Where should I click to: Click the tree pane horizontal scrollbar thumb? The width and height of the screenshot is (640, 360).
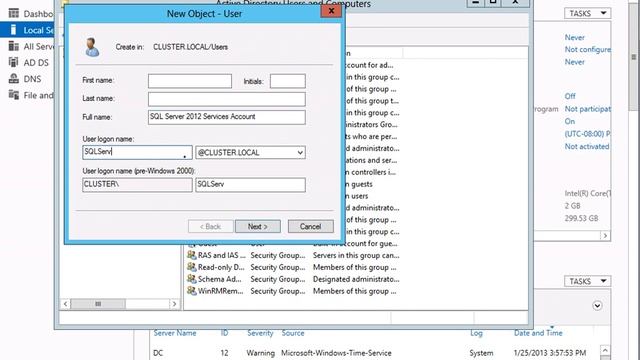[x=98, y=304]
